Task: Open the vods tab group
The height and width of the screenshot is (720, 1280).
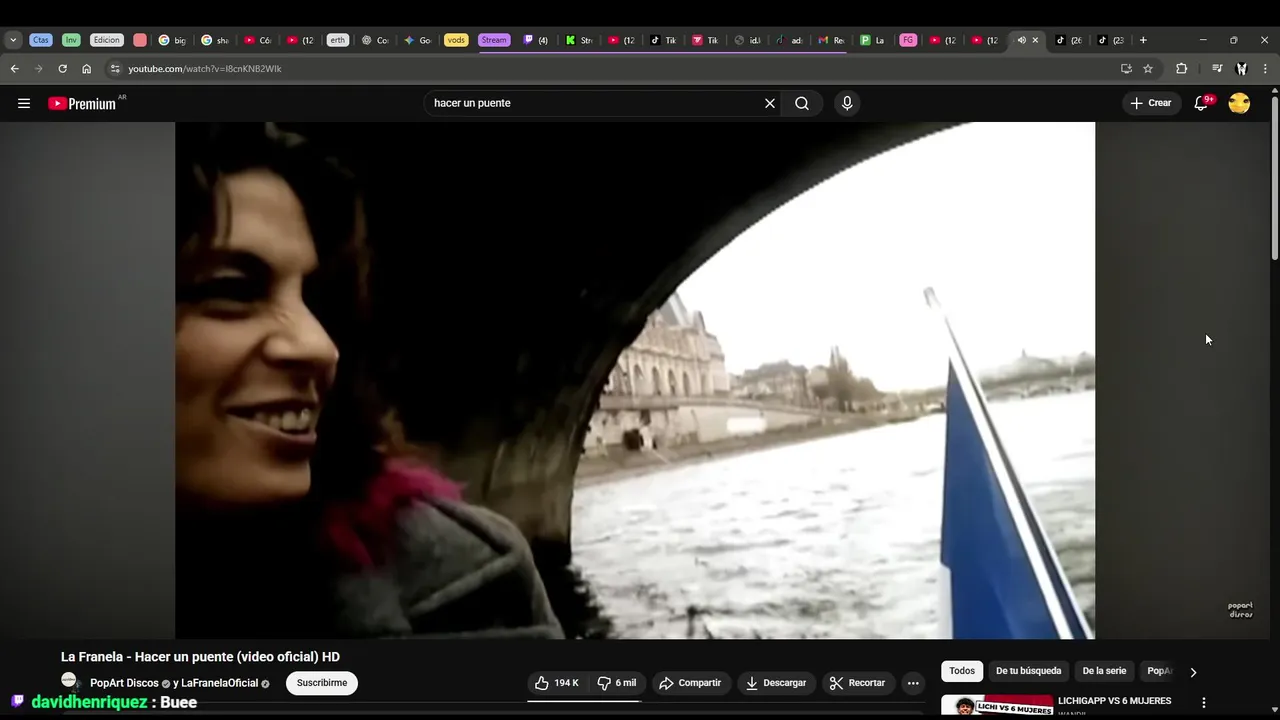Action: [x=456, y=40]
